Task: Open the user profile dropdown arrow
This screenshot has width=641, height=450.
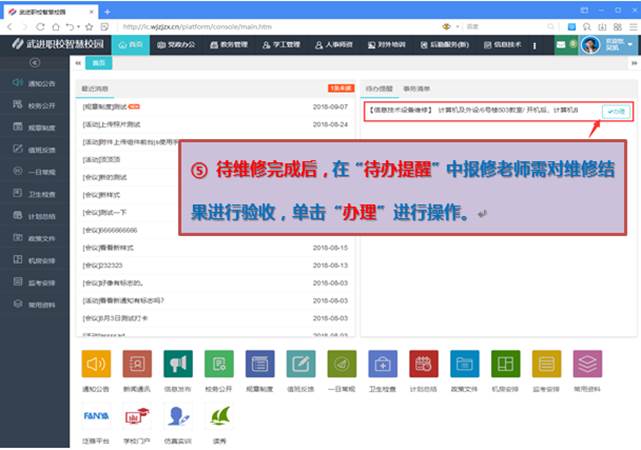Action: [x=630, y=44]
